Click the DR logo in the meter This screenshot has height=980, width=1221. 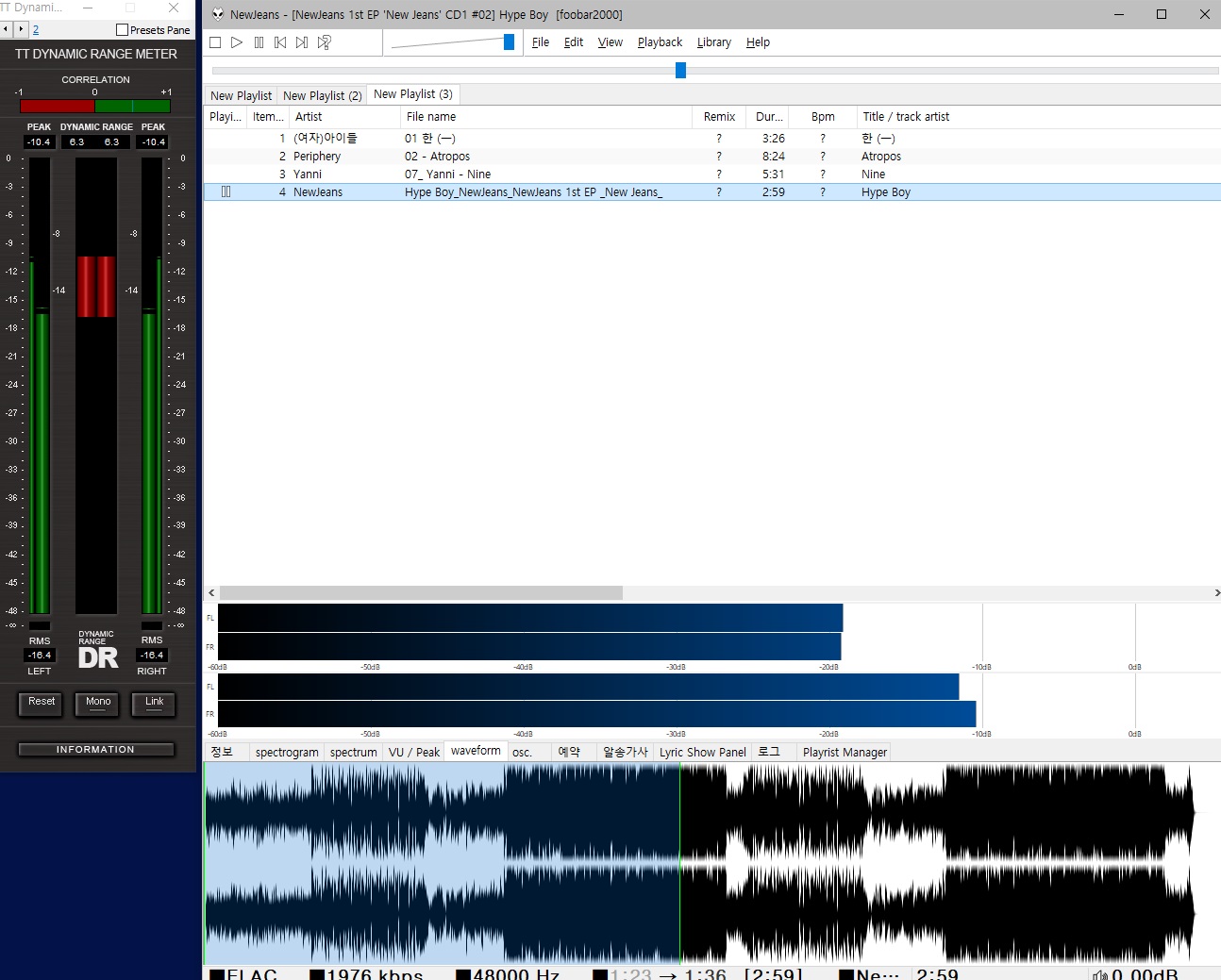[98, 657]
